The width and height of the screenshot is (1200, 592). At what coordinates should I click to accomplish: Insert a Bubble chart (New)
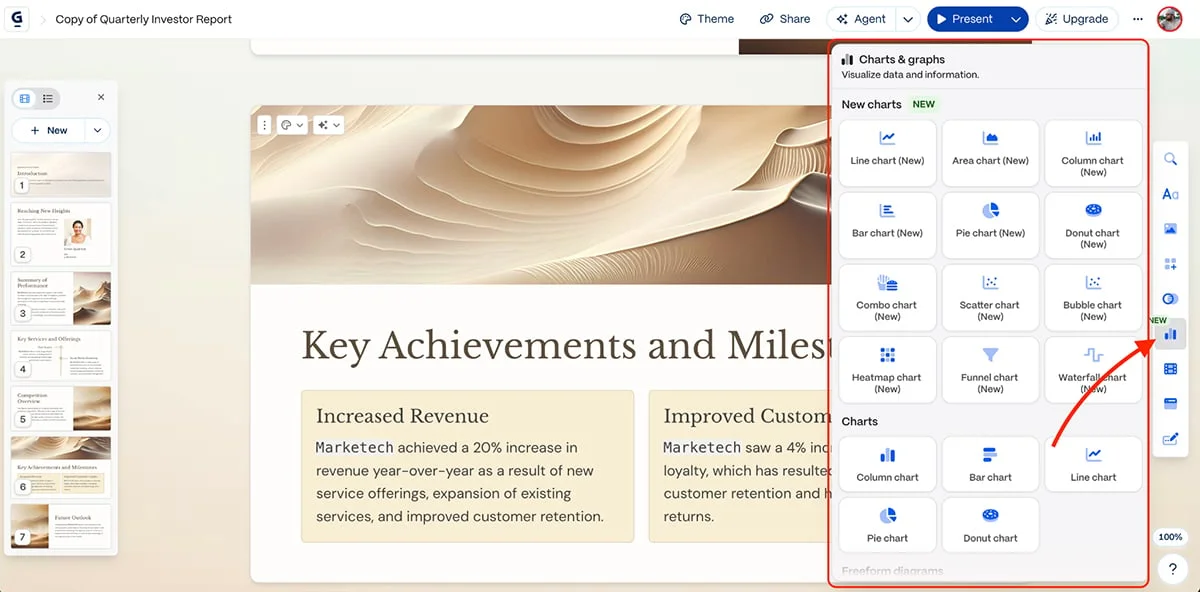1093,297
